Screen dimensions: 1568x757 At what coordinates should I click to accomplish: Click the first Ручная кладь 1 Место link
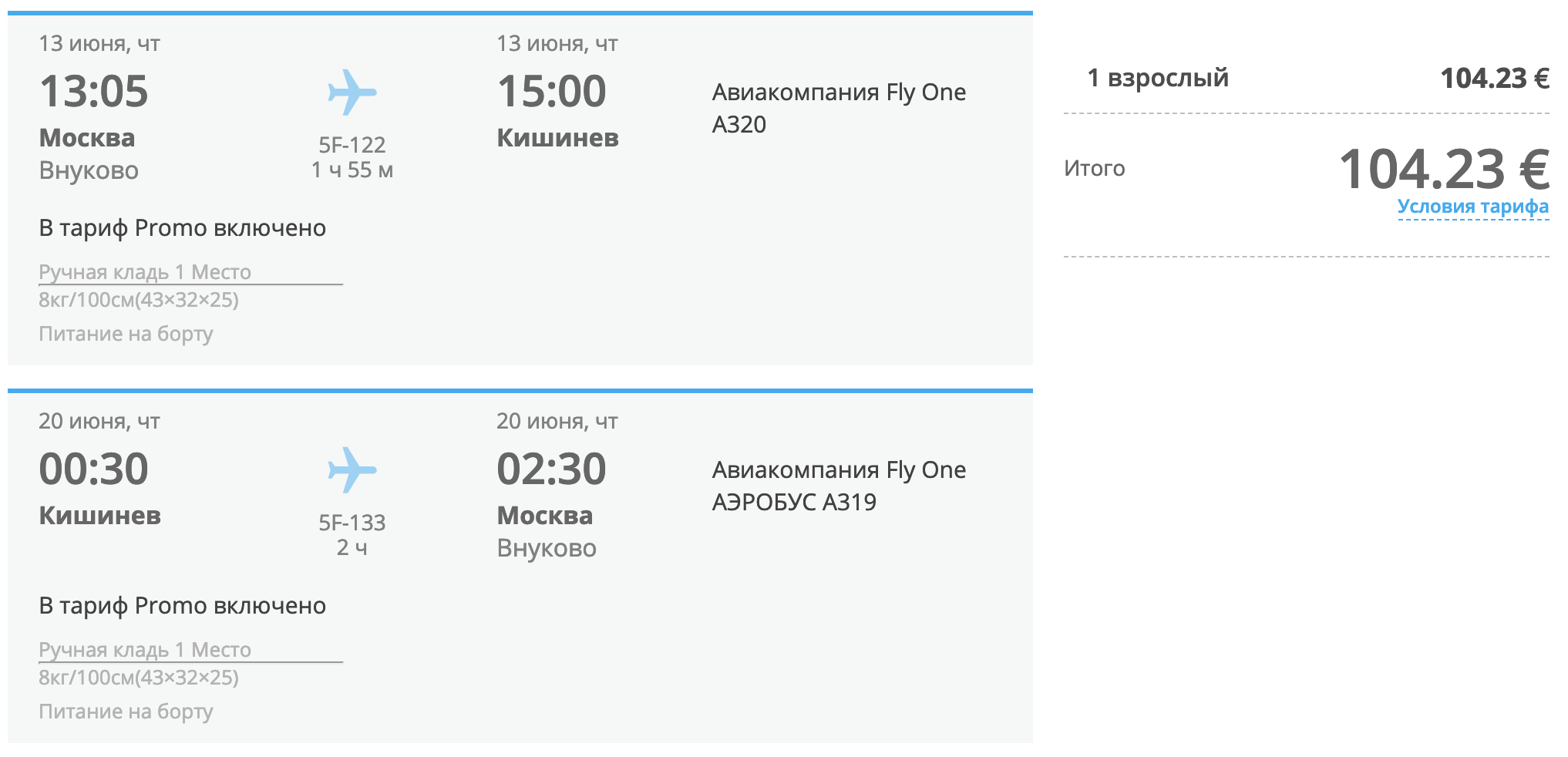click(x=145, y=272)
